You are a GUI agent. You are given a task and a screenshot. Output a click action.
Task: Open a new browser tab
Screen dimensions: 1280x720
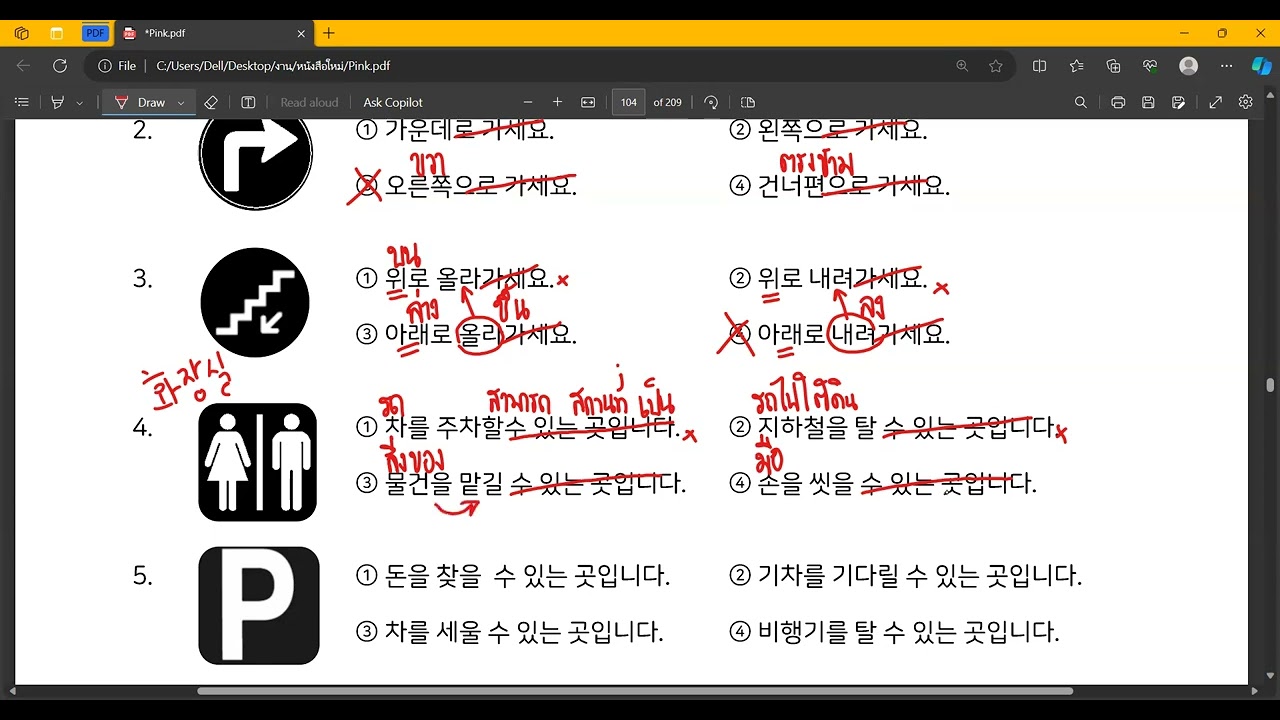(329, 33)
